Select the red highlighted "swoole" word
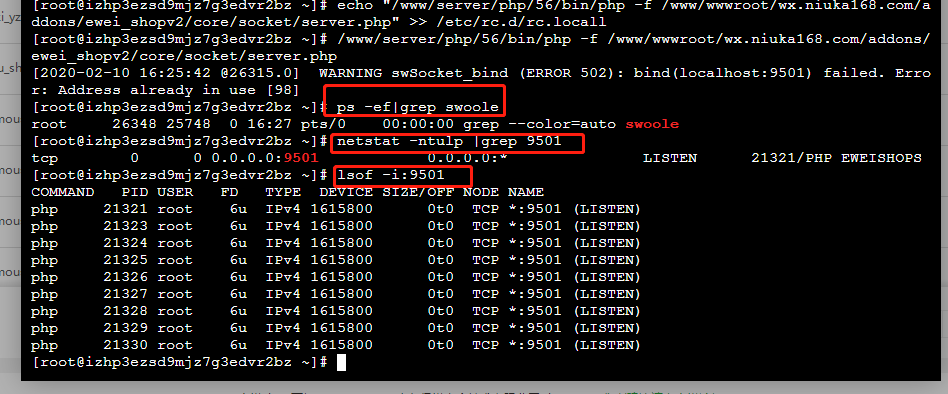 [652, 124]
